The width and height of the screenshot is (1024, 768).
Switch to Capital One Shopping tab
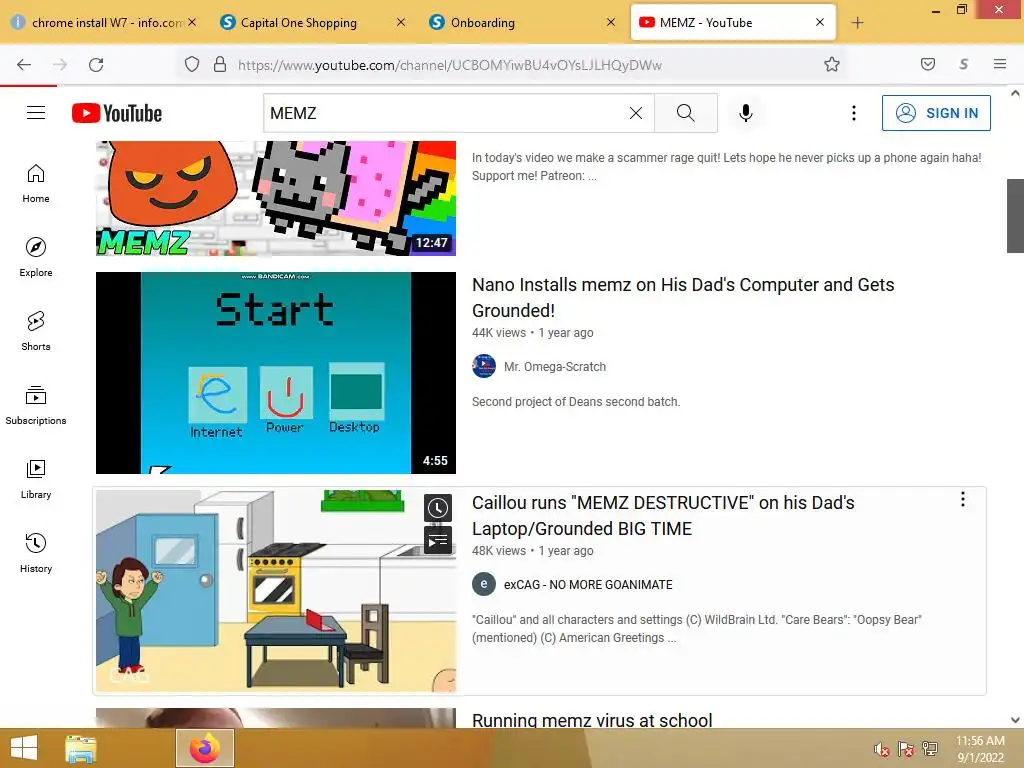[x=298, y=23]
